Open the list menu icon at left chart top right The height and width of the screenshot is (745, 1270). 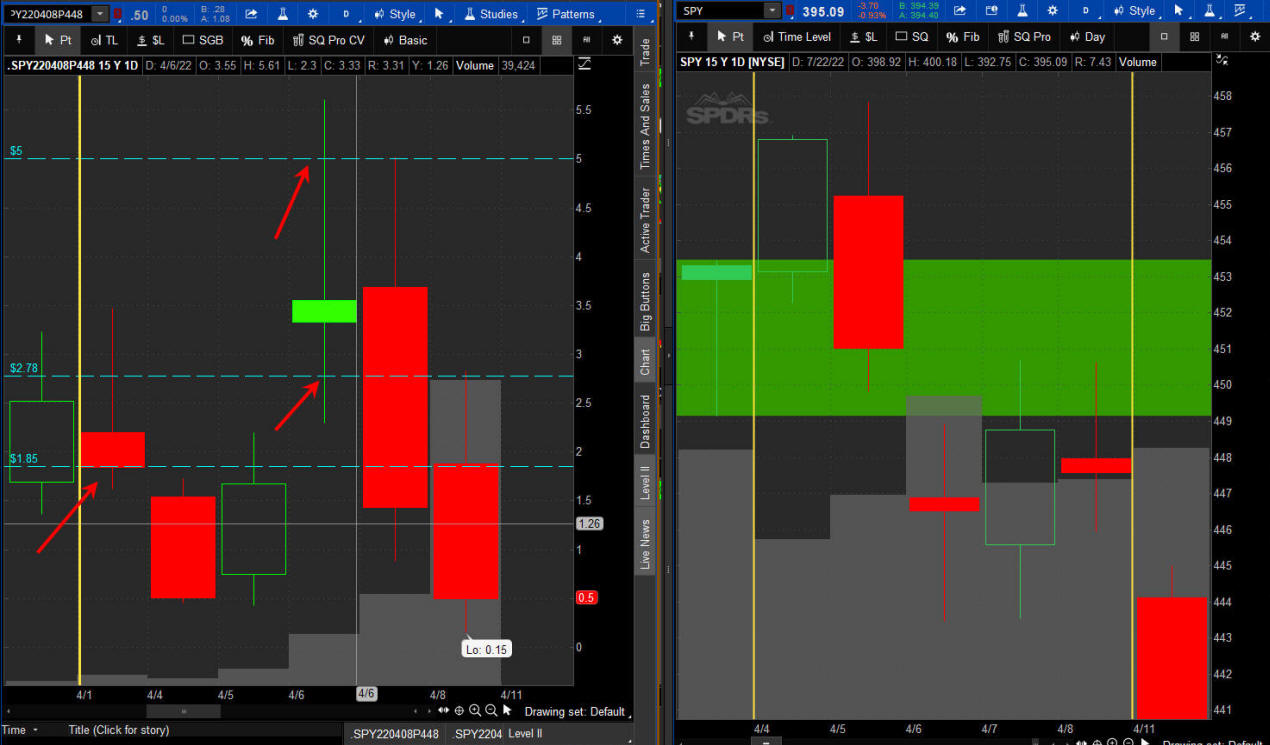641,14
